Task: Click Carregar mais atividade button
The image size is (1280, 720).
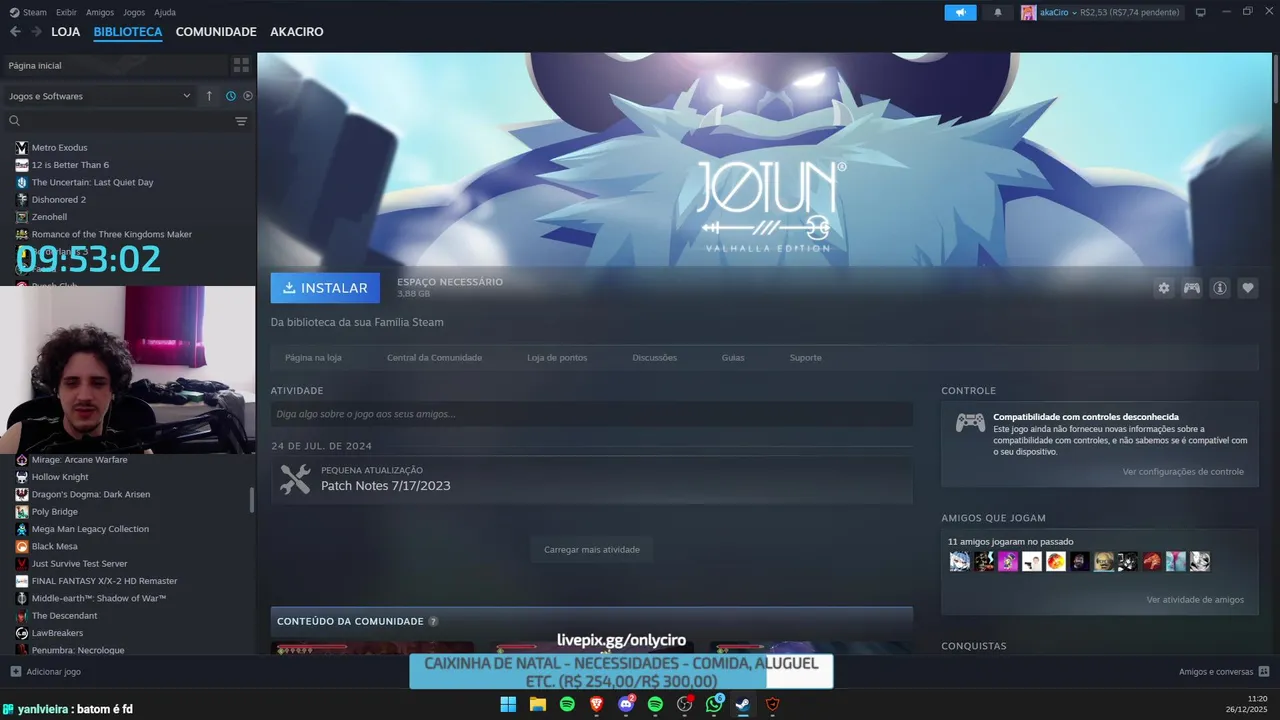Action: (592, 549)
